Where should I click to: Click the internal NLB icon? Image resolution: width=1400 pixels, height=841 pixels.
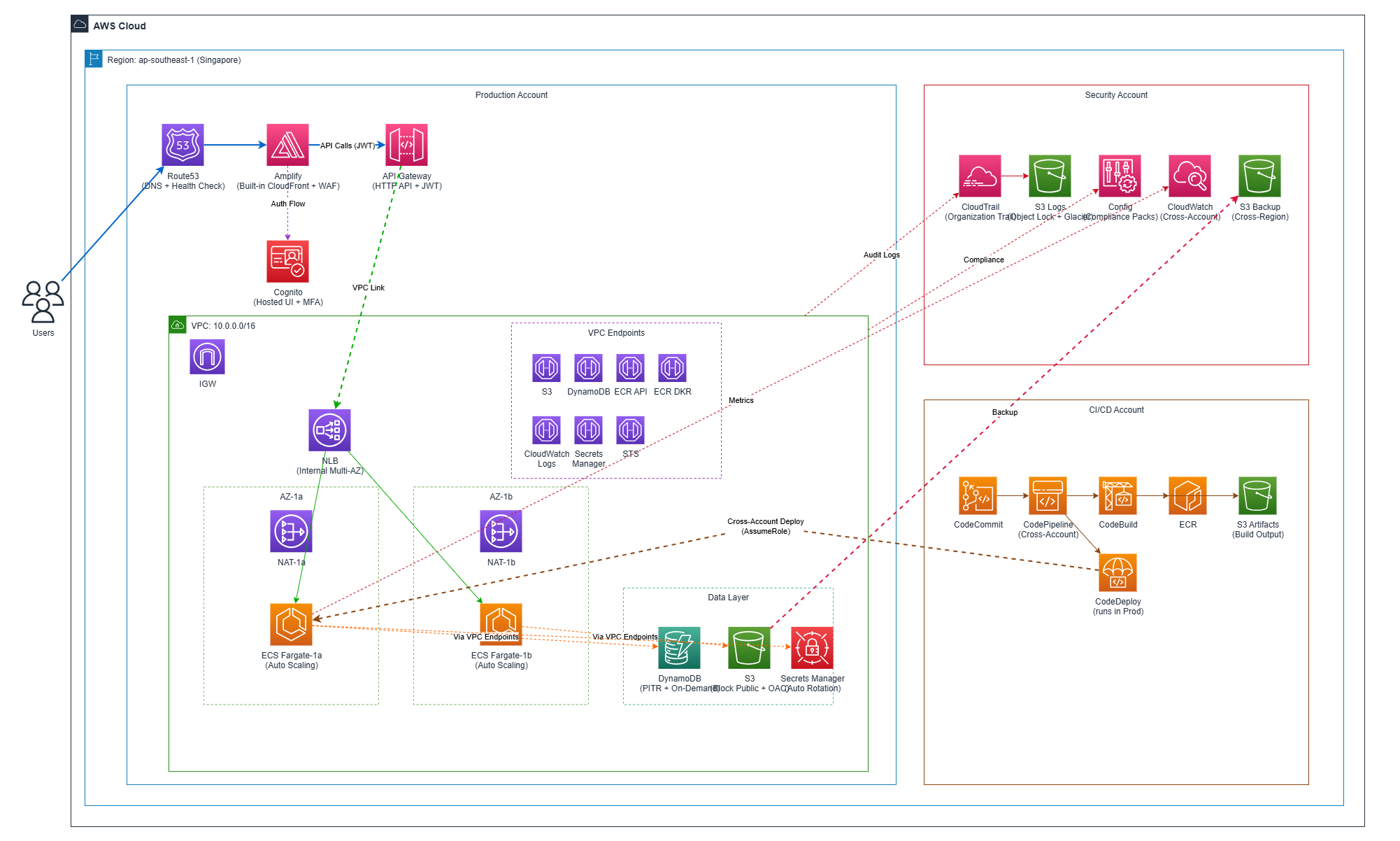coord(329,430)
